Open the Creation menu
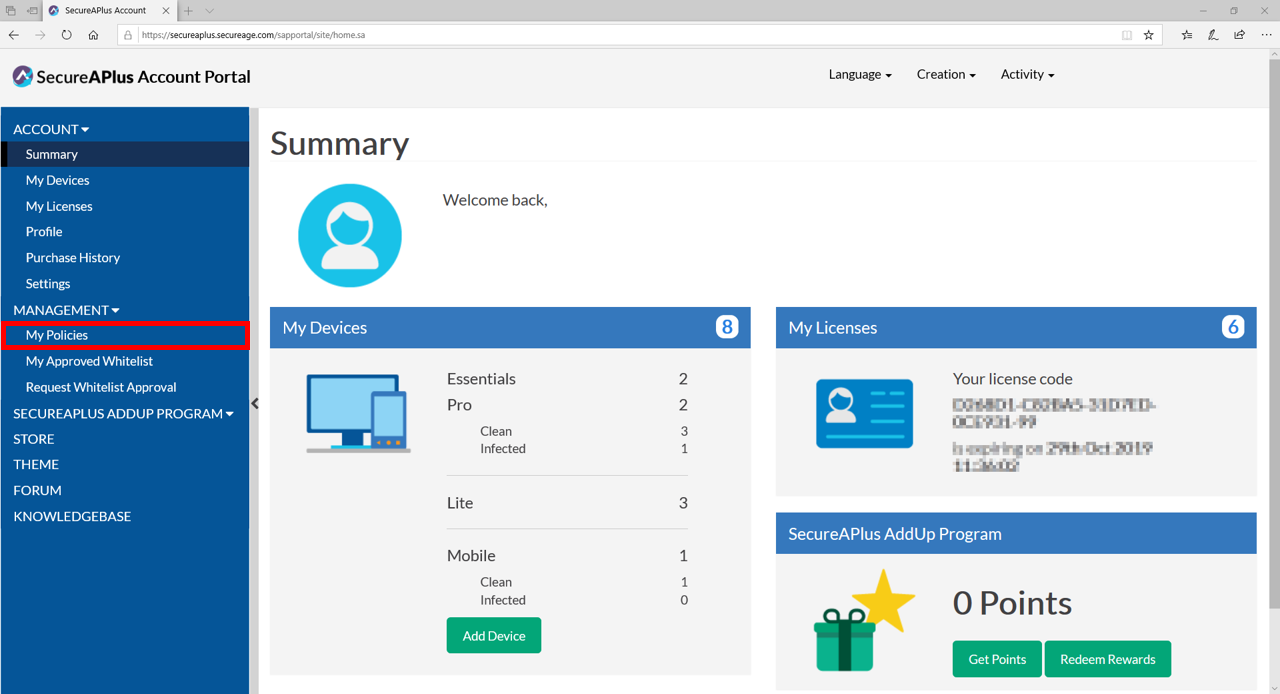1280x694 pixels. (x=944, y=74)
